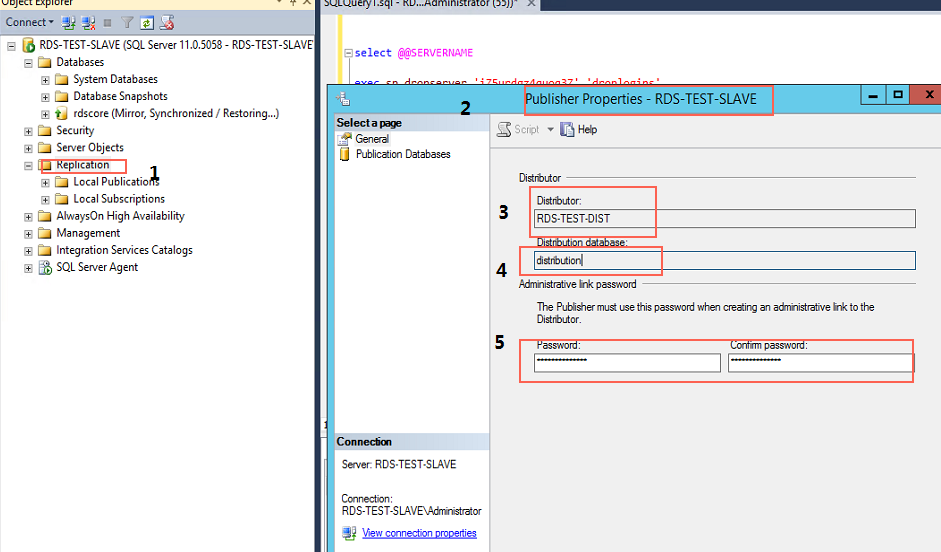Open the Publication Databases page
The height and width of the screenshot is (552, 941).
coord(403,154)
